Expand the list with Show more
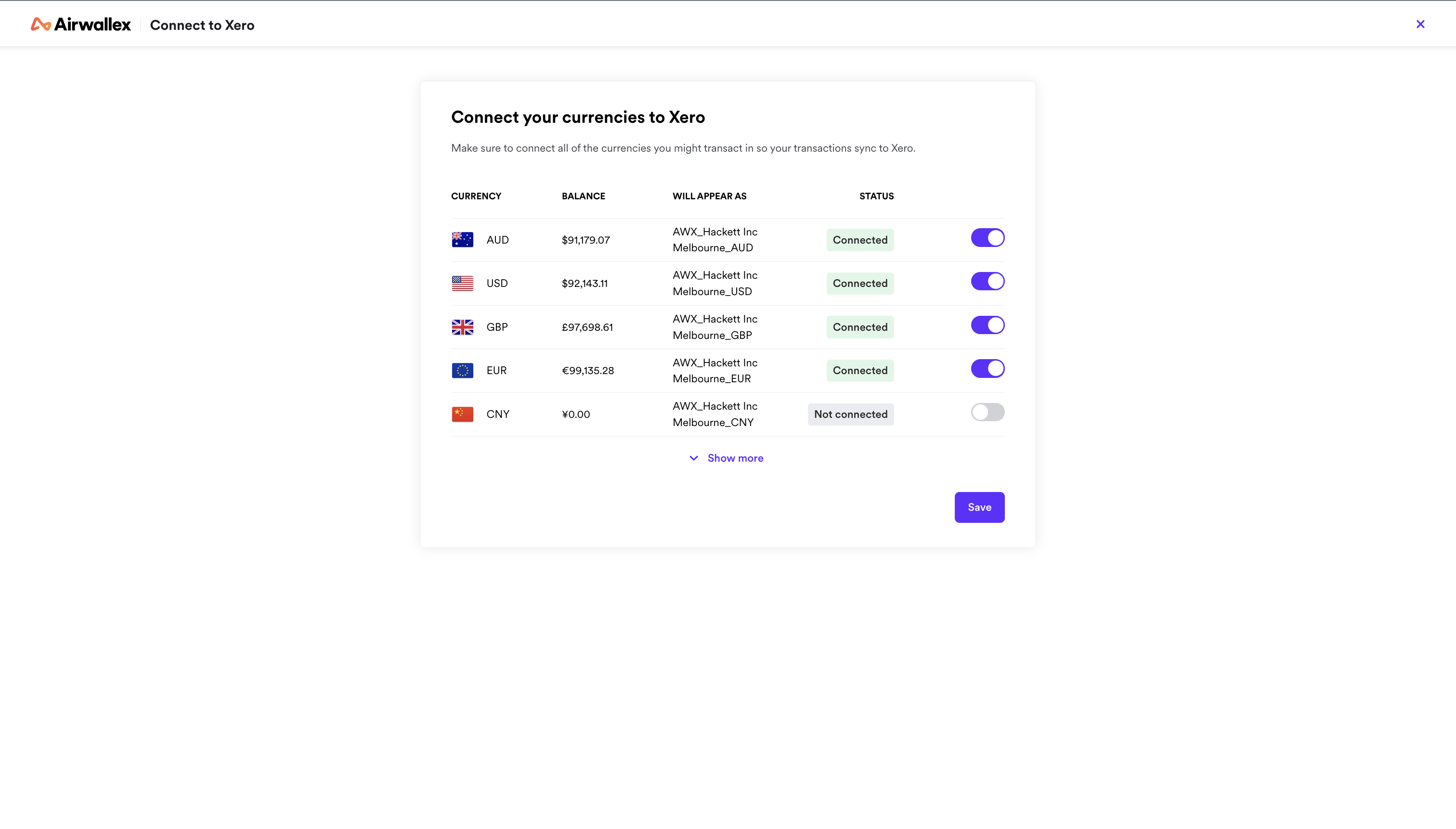 pos(726,458)
